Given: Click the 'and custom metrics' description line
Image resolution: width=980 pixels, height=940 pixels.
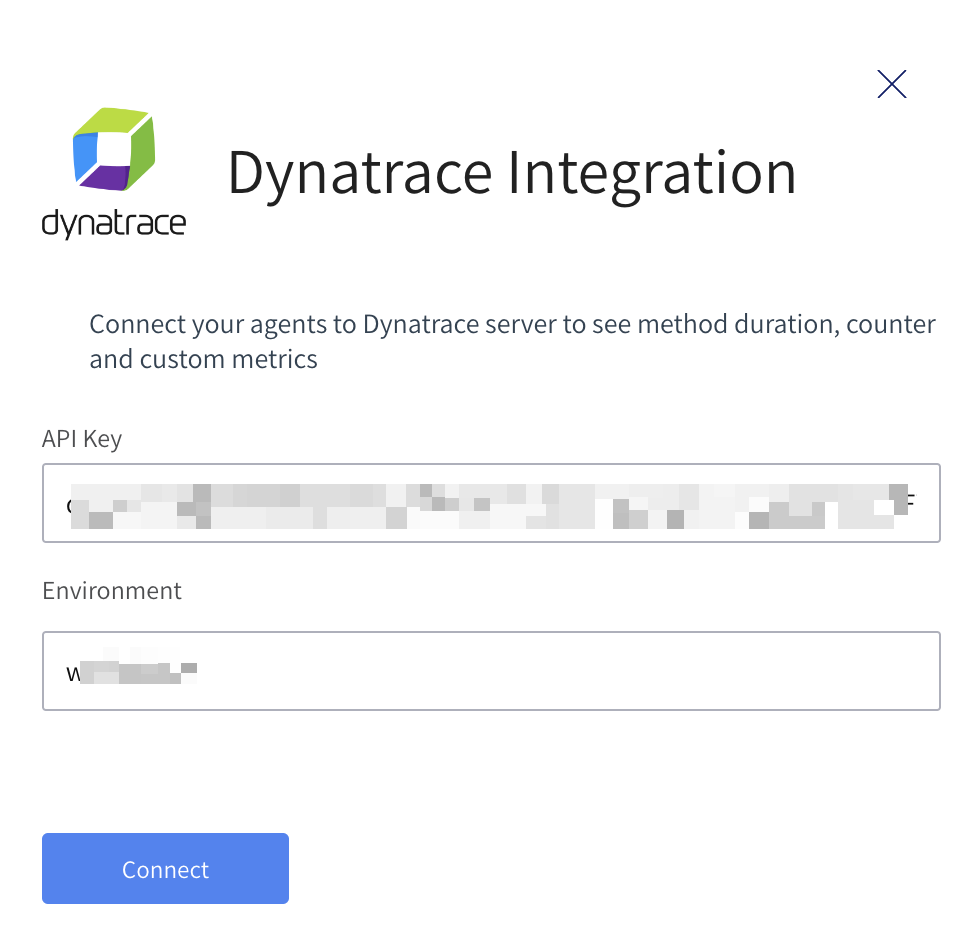Looking at the screenshot, I should 203,359.
